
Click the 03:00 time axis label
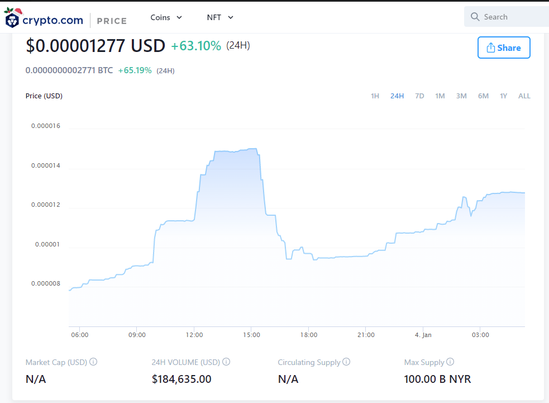[x=480, y=335]
